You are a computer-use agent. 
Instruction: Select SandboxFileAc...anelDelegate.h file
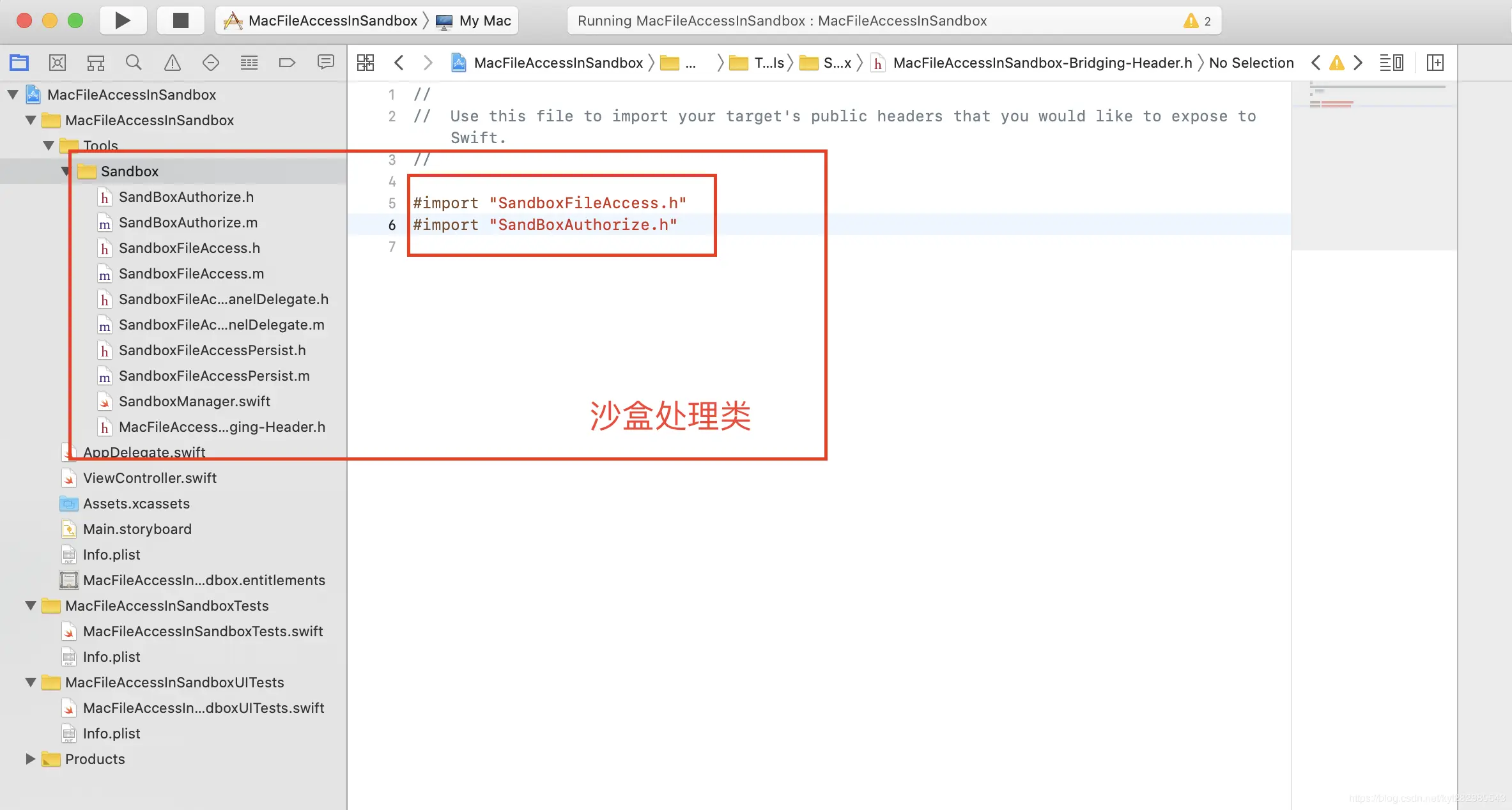[x=223, y=299]
